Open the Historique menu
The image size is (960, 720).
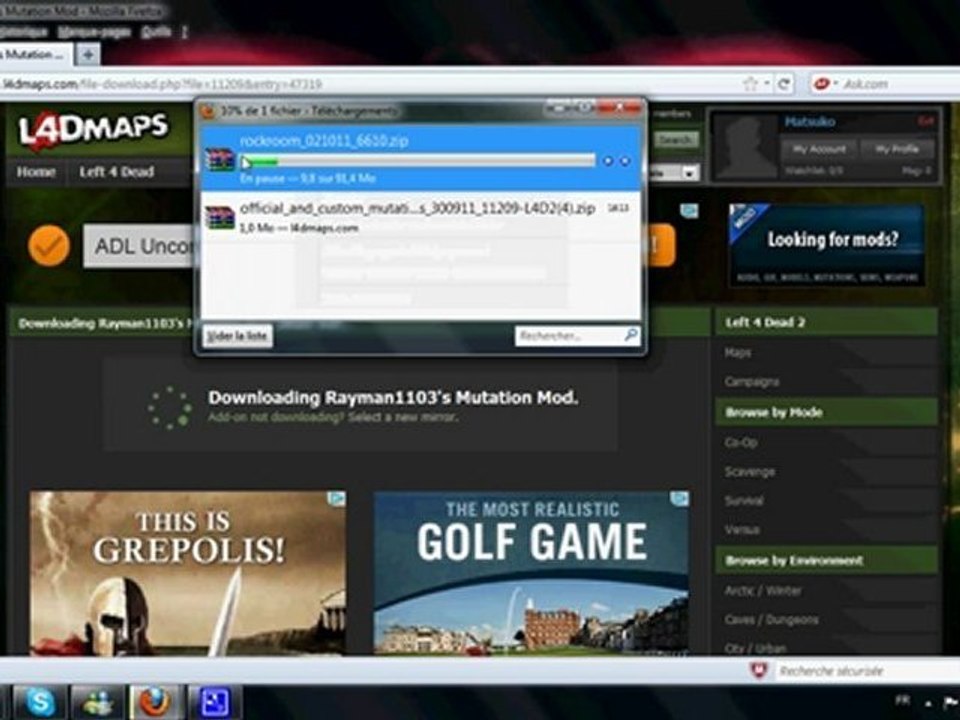(x=23, y=32)
